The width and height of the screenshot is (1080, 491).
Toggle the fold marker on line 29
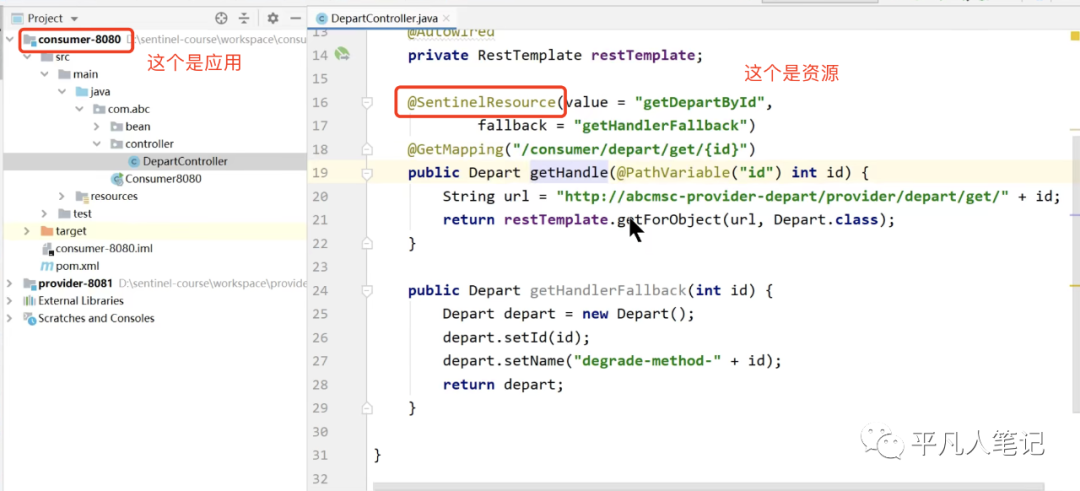tap(367, 408)
